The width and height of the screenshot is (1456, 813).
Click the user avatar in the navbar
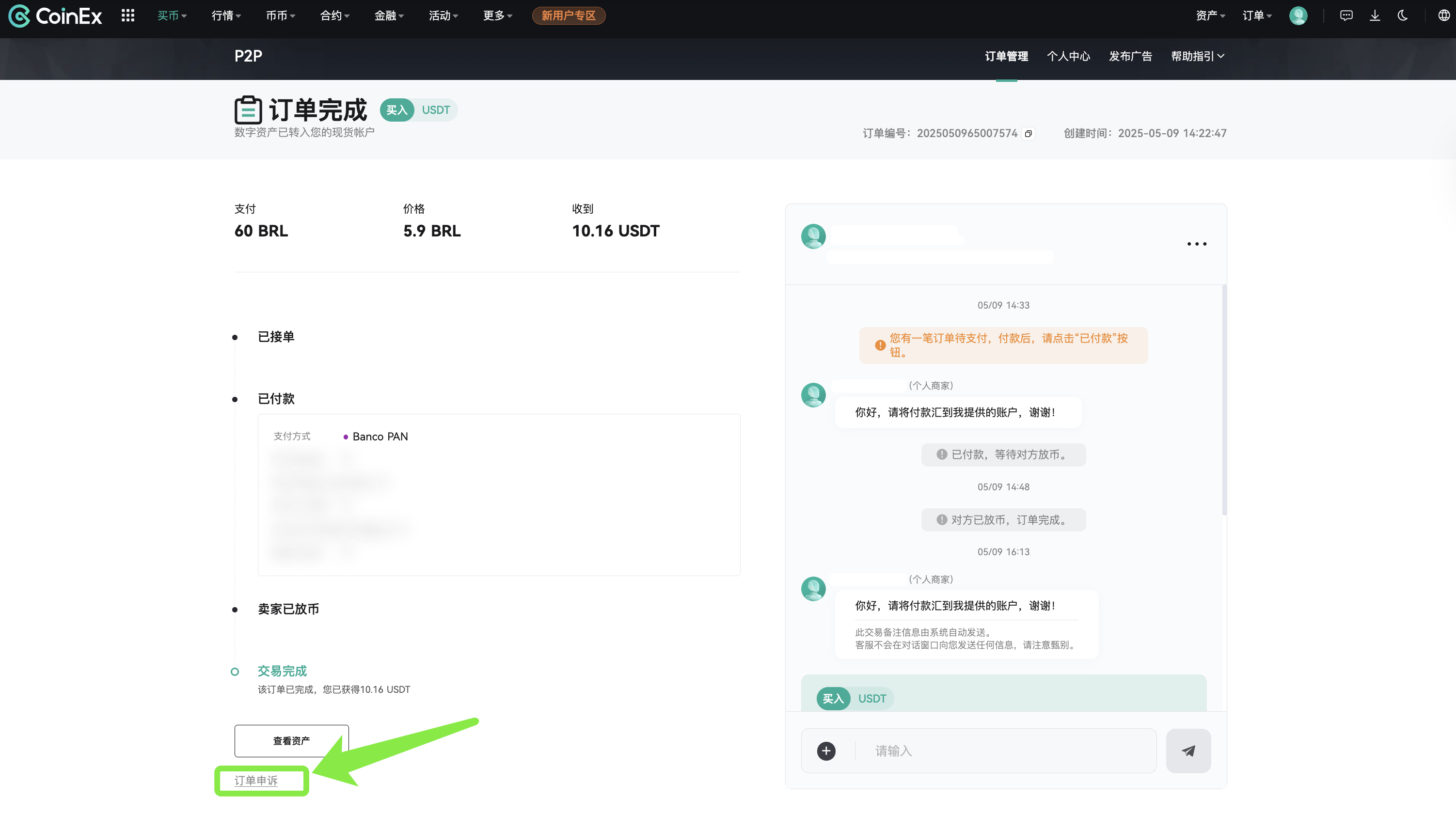pyautogui.click(x=1298, y=15)
